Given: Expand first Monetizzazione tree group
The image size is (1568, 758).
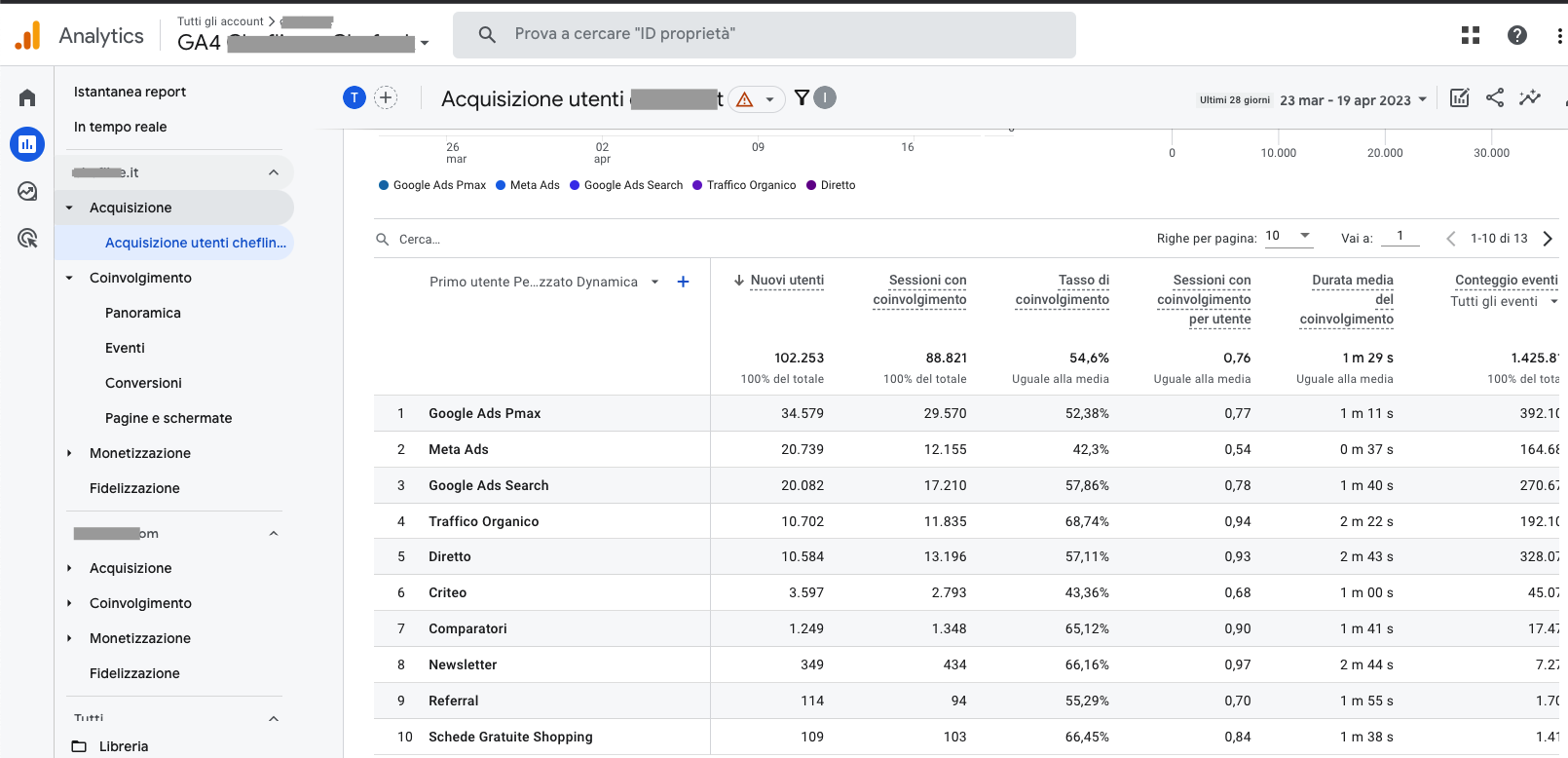Looking at the screenshot, I should [x=69, y=453].
